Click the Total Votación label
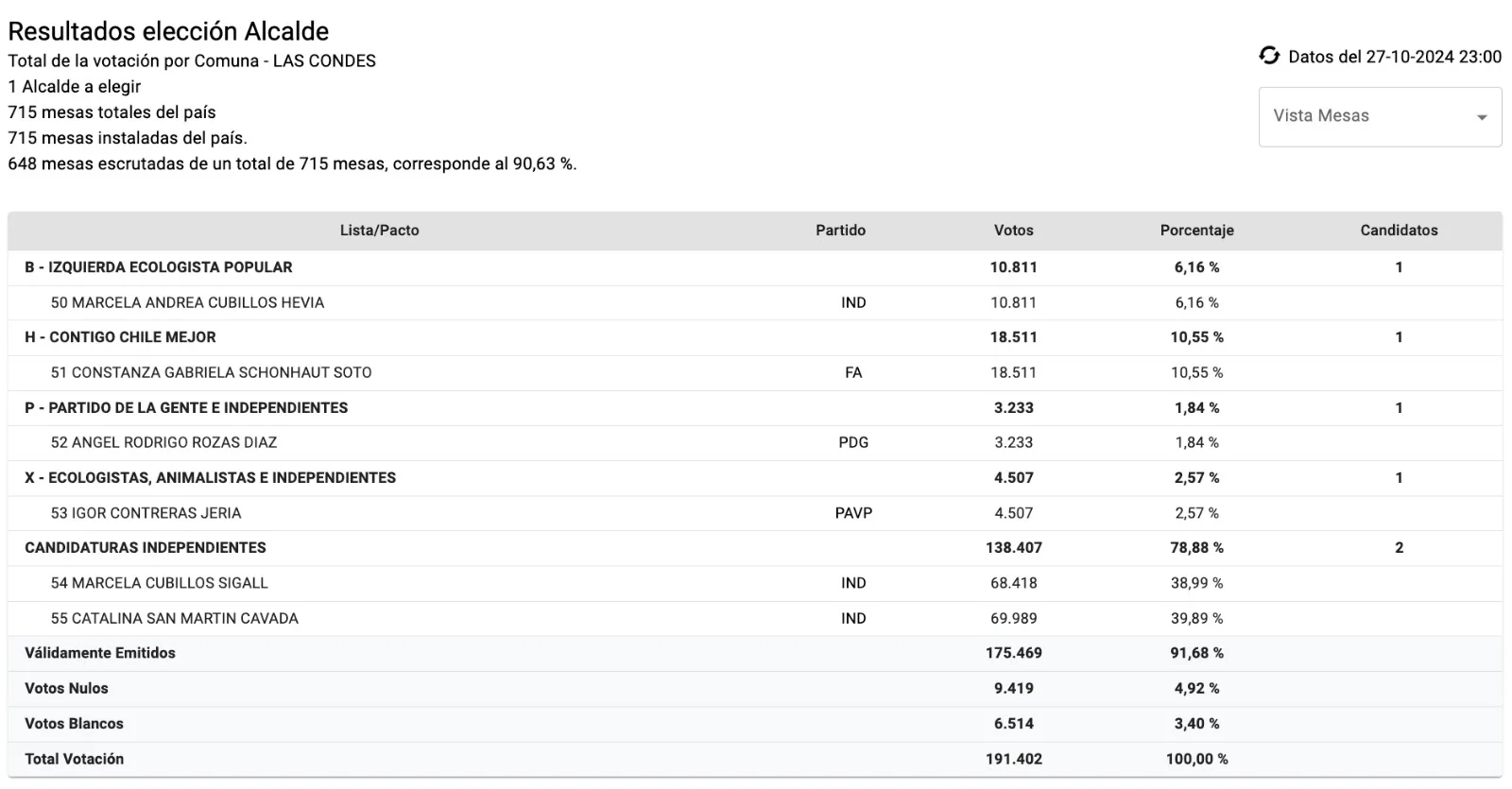 (x=74, y=759)
